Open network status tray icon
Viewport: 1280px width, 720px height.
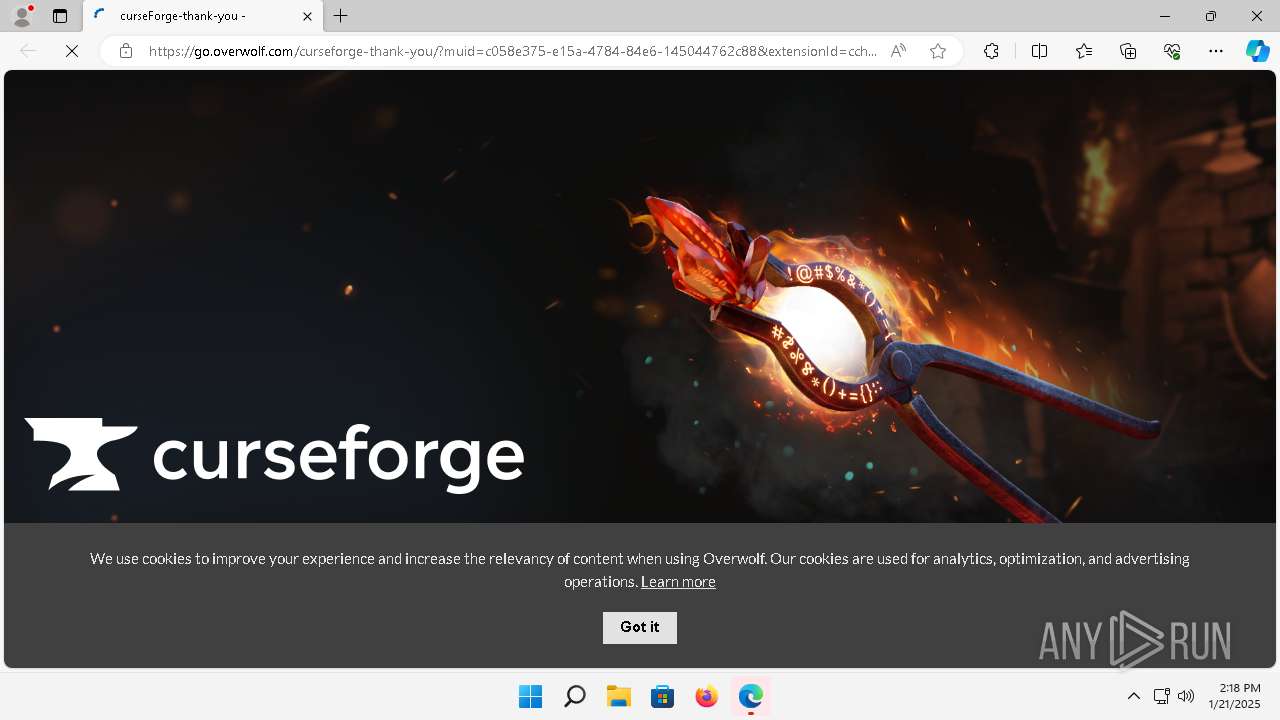click(1161, 696)
